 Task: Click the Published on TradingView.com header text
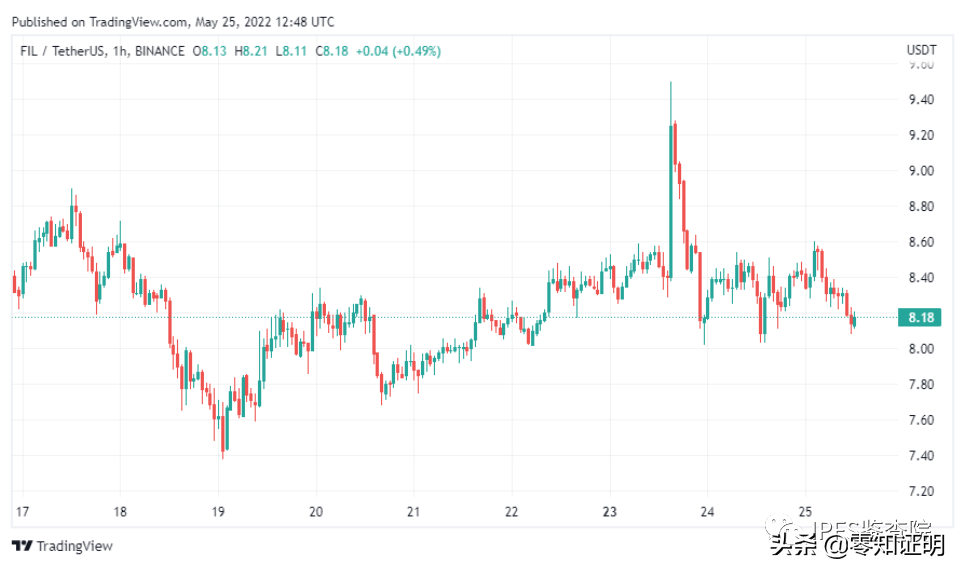pos(173,22)
